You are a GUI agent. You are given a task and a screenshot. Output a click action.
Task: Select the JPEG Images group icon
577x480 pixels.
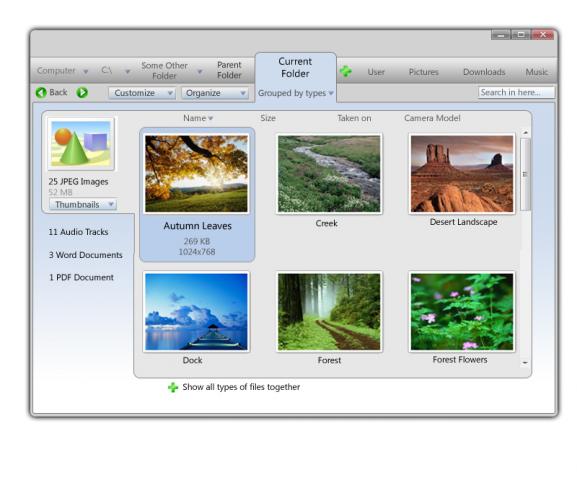81,144
